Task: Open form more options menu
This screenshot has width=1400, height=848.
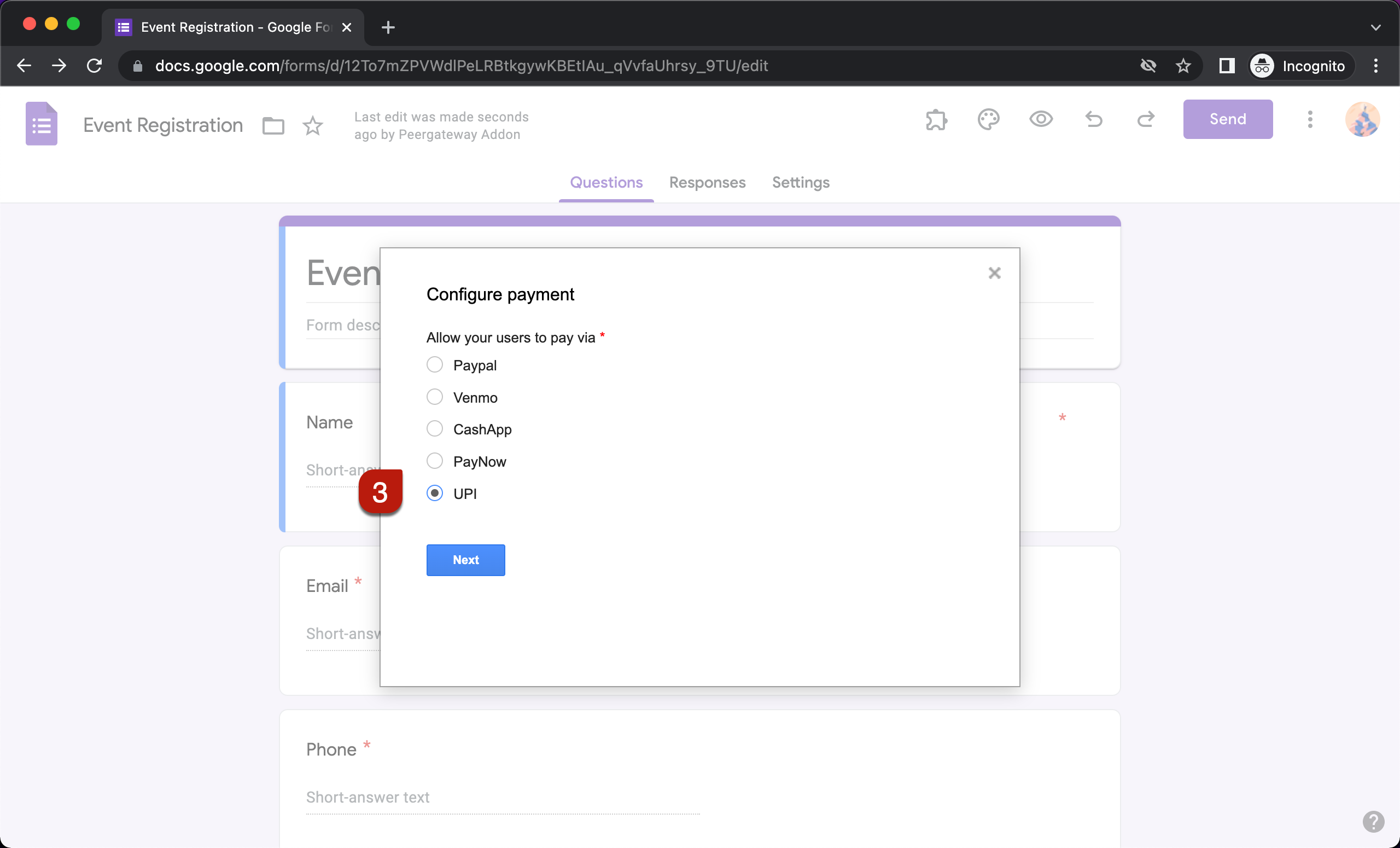Action: click(x=1310, y=119)
